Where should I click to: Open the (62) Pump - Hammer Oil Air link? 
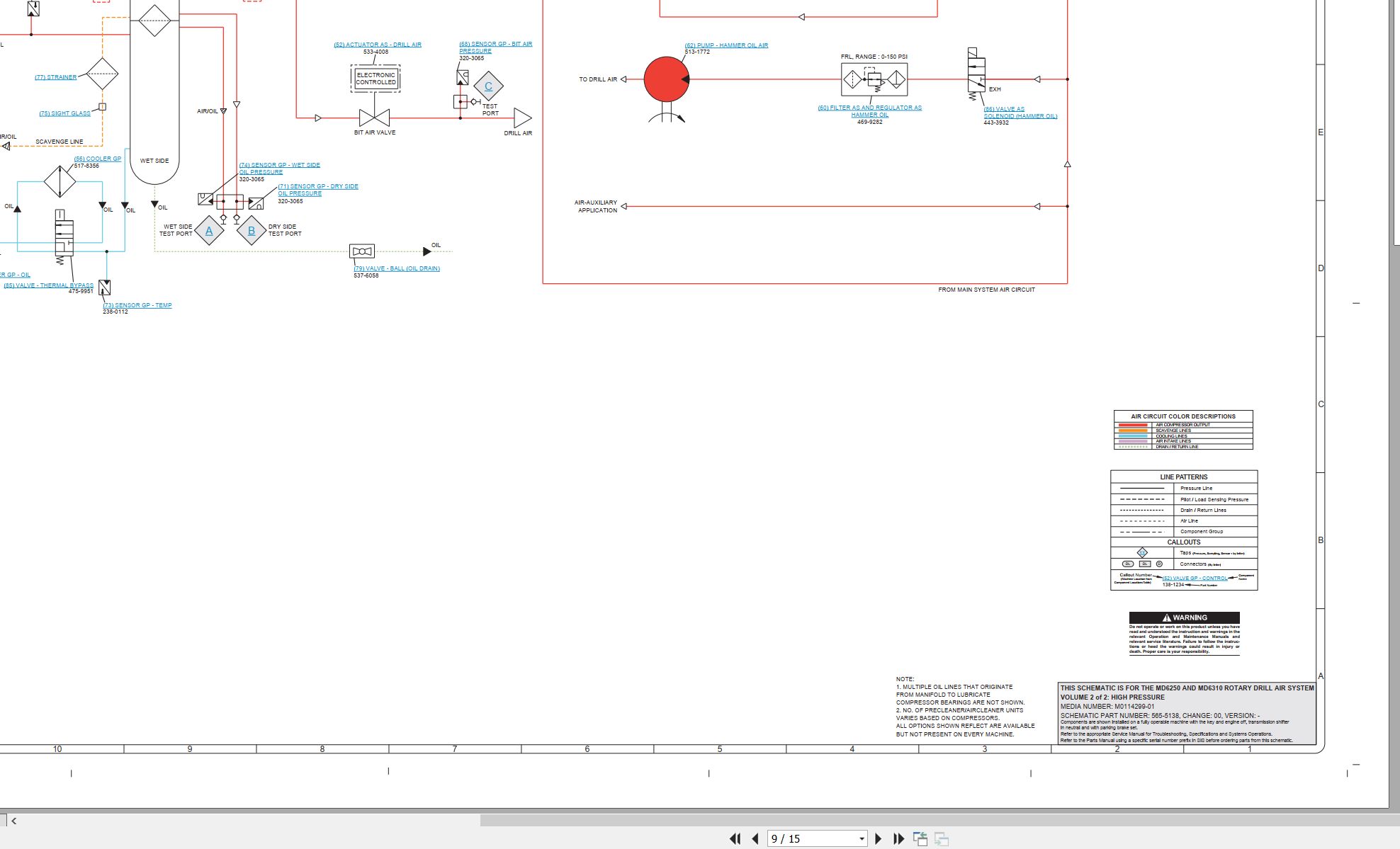[x=726, y=45]
